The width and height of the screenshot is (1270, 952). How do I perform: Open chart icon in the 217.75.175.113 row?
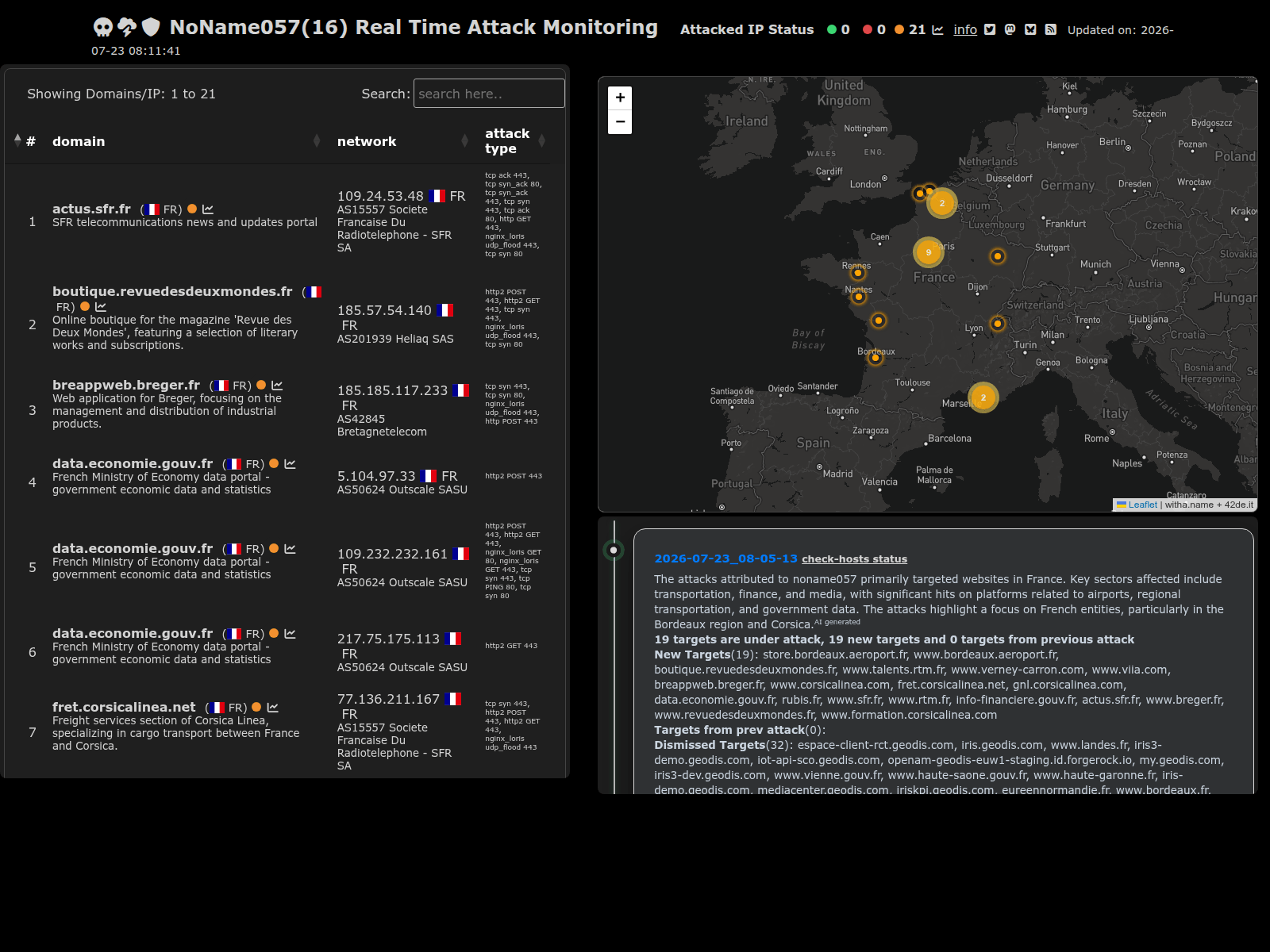[290, 634]
